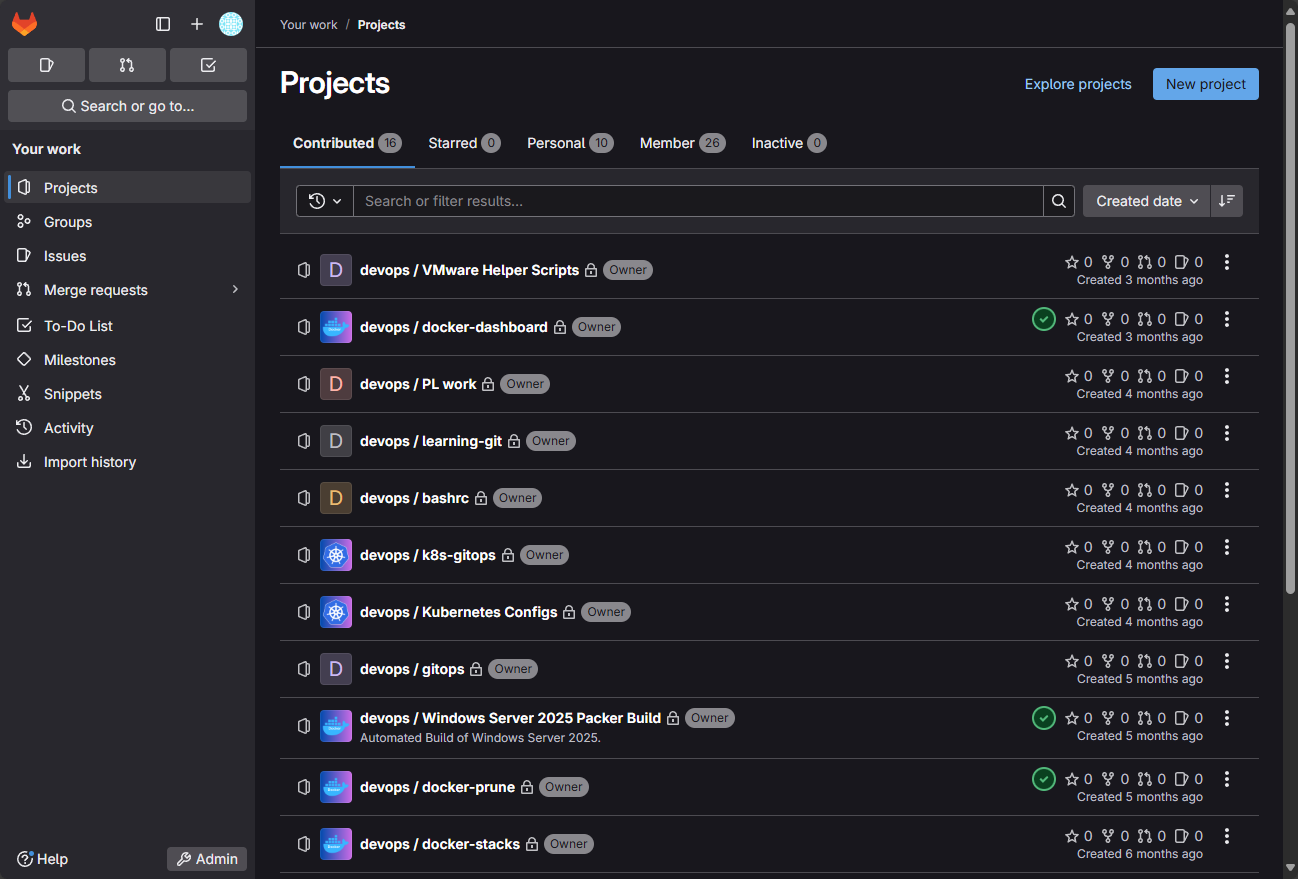Switch to the Member tab
The height and width of the screenshot is (879, 1298).
pyautogui.click(x=682, y=143)
